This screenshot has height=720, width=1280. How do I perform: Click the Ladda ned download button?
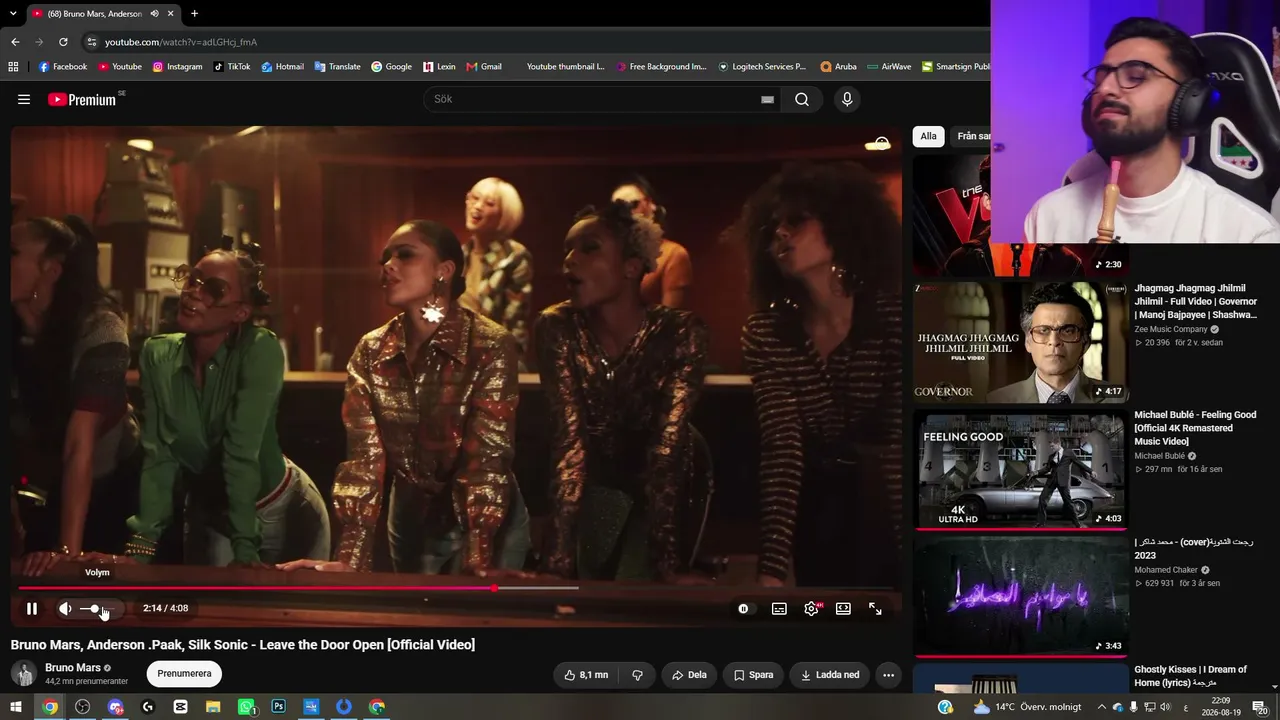pos(830,675)
